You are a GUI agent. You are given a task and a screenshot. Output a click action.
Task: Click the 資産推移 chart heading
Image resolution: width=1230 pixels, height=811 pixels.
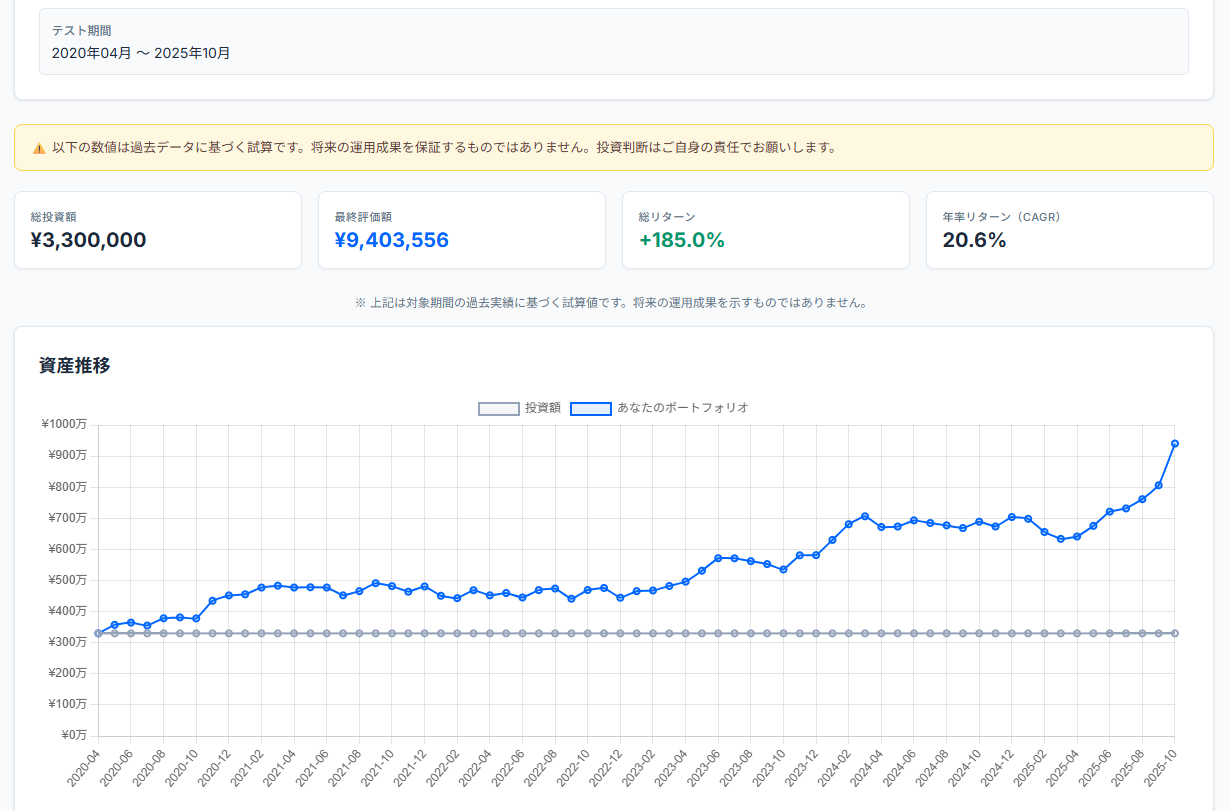(x=74, y=366)
